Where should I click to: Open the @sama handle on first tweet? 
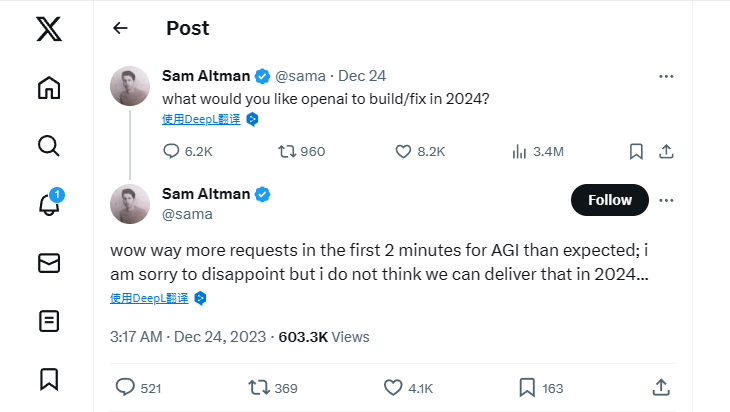click(x=303, y=76)
